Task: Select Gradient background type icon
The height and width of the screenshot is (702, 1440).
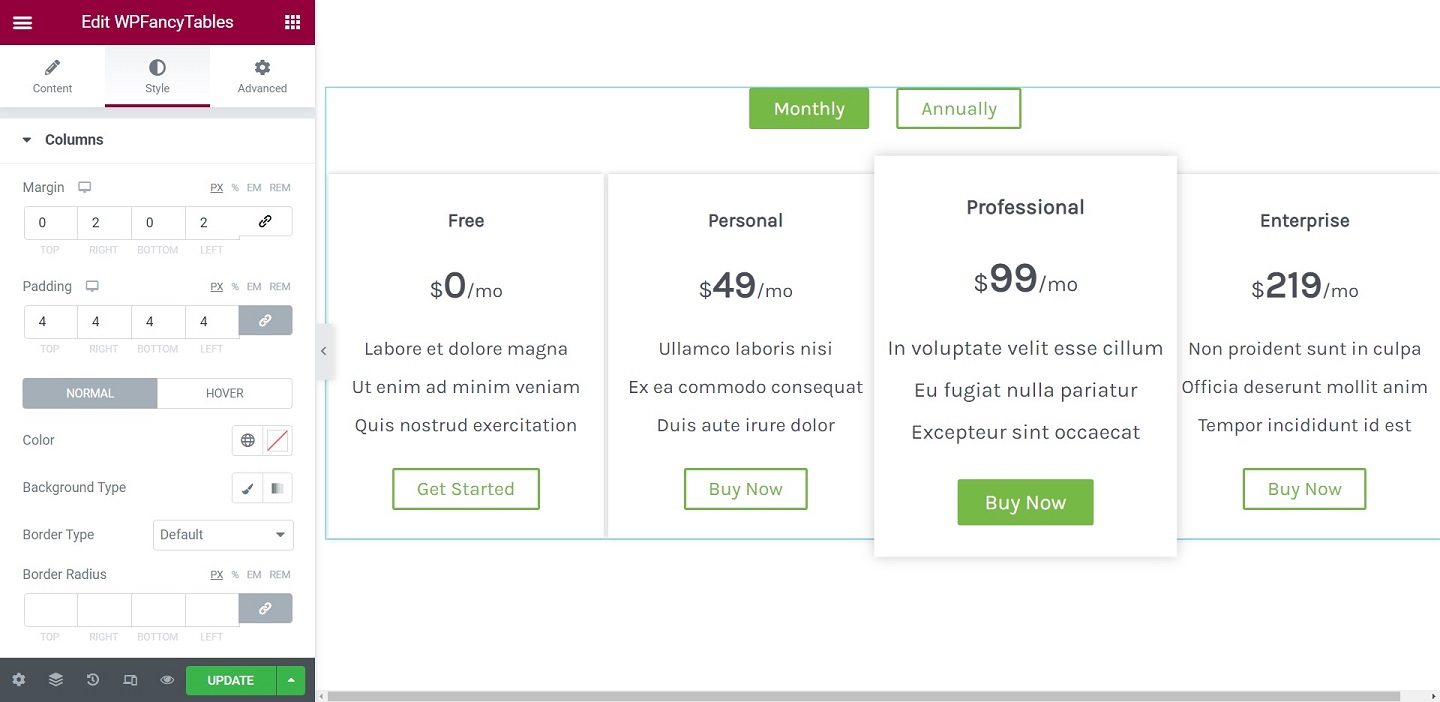Action: pos(277,488)
